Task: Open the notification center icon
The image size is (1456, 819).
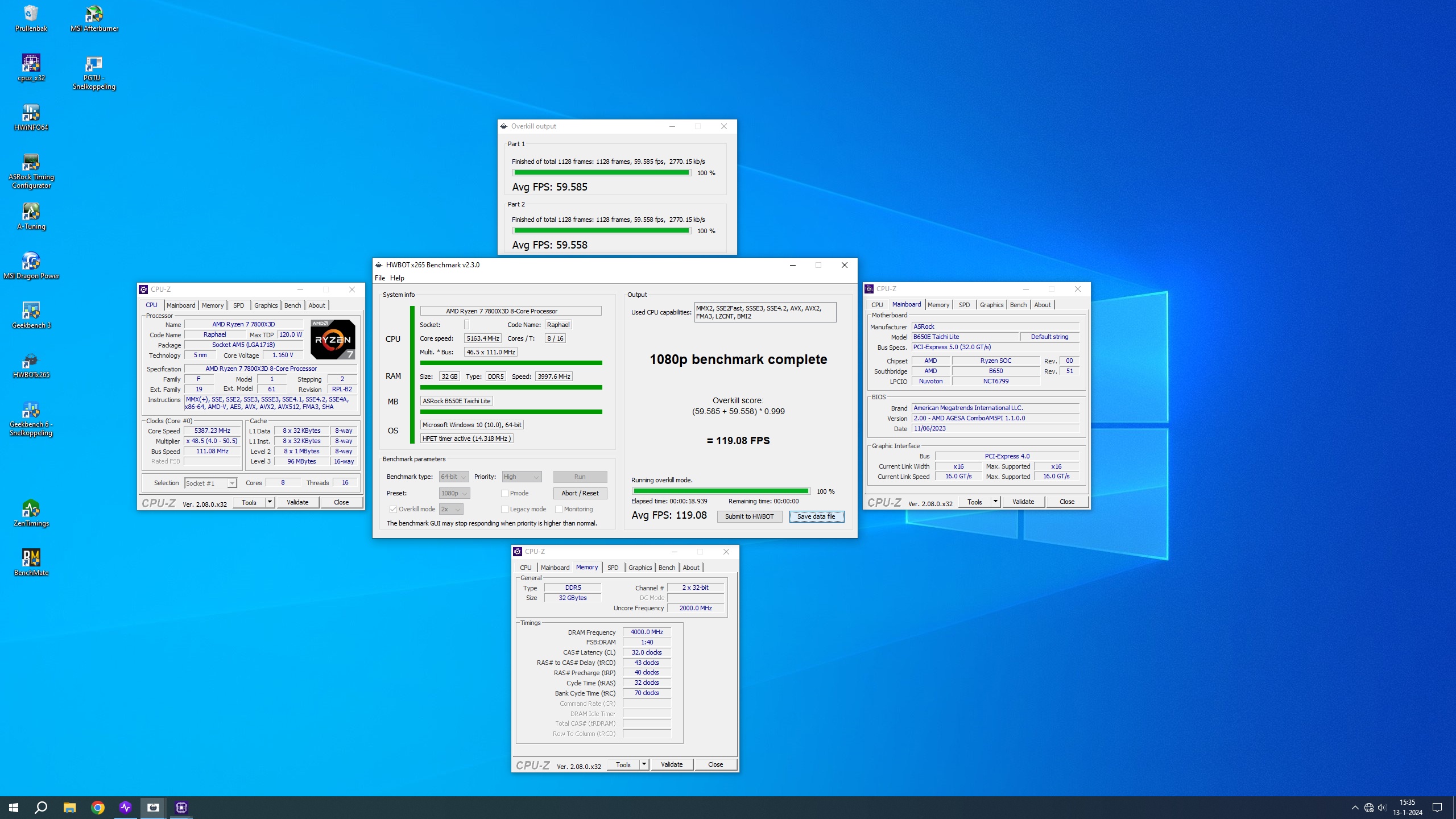Action: [1437, 808]
